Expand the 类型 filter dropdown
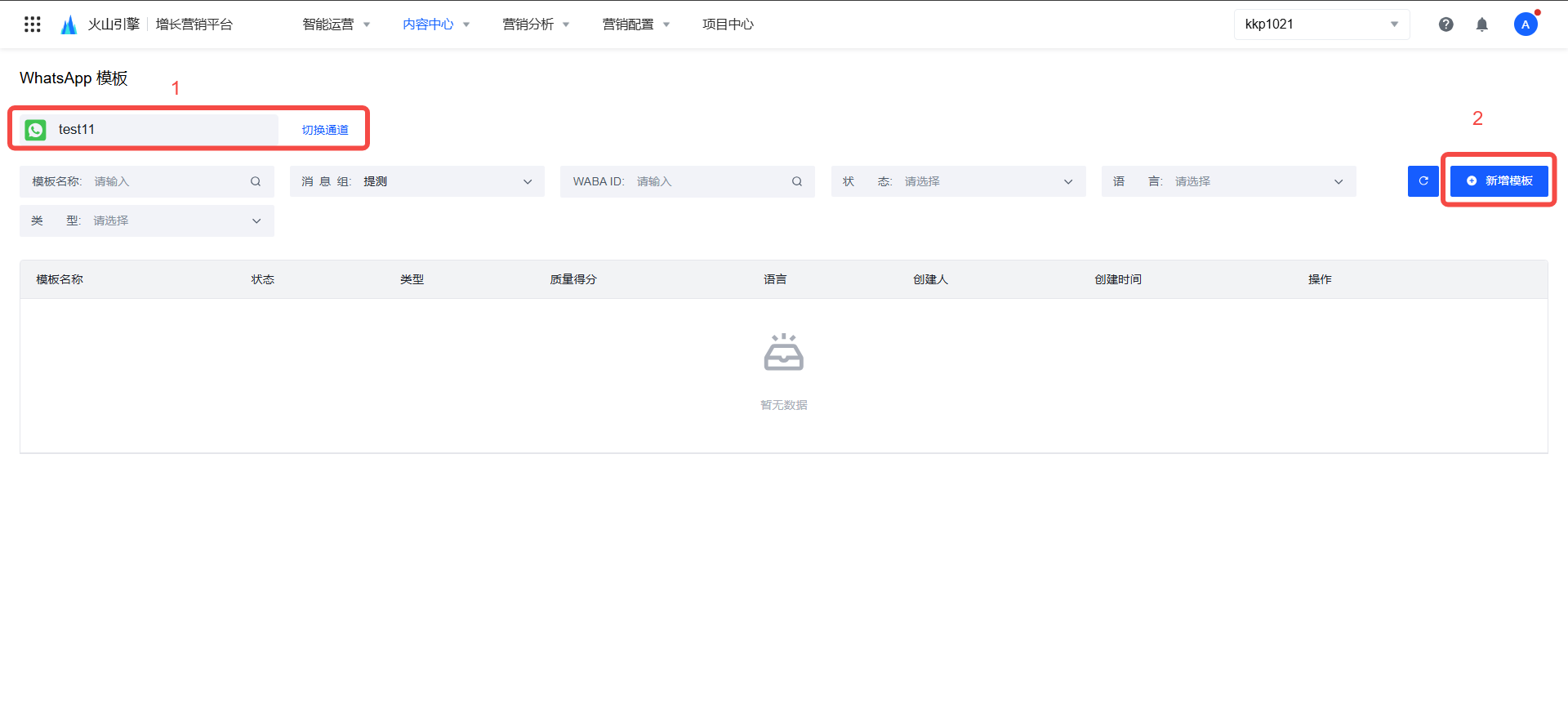The image size is (1568, 717). point(256,220)
